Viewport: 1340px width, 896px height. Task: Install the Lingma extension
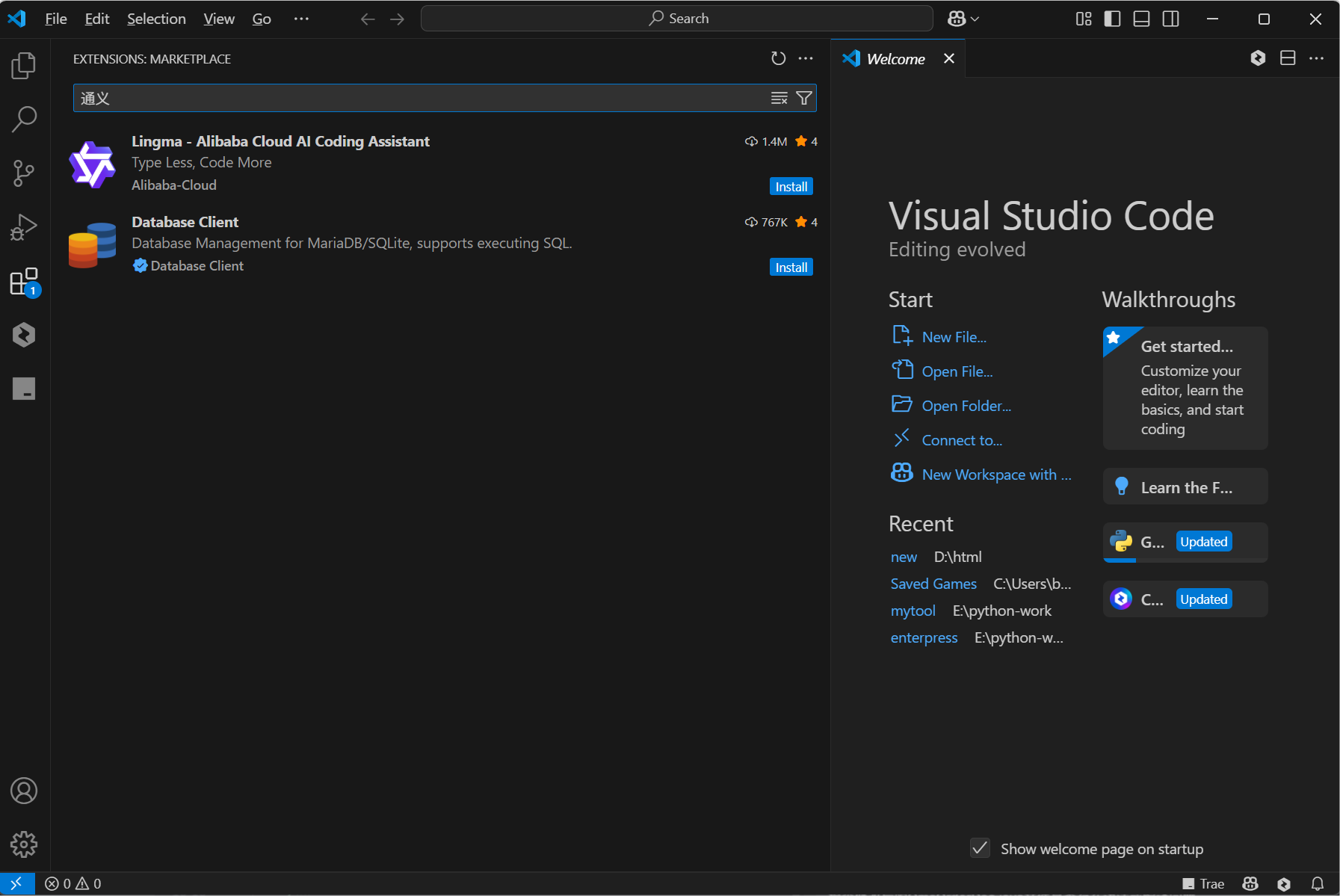(x=791, y=187)
